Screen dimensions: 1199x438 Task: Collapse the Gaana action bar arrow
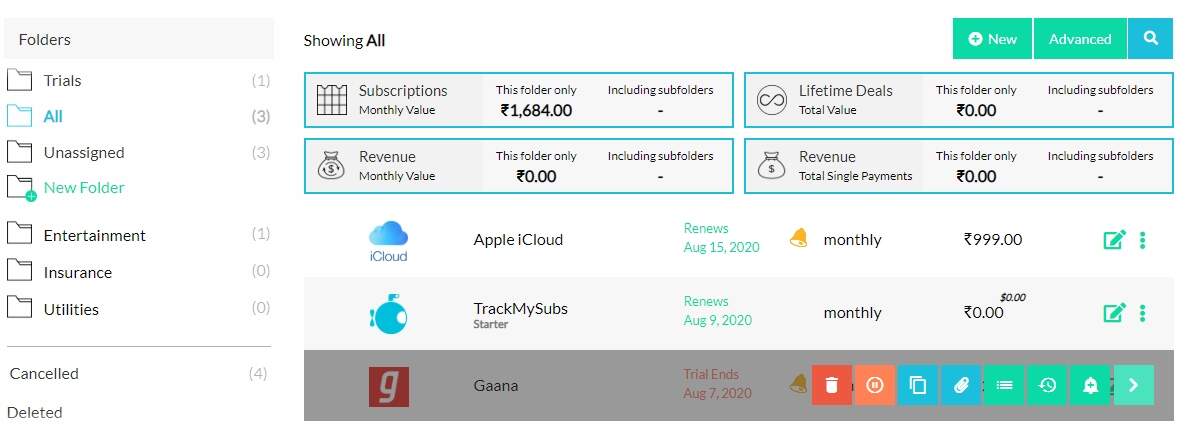click(x=1133, y=385)
